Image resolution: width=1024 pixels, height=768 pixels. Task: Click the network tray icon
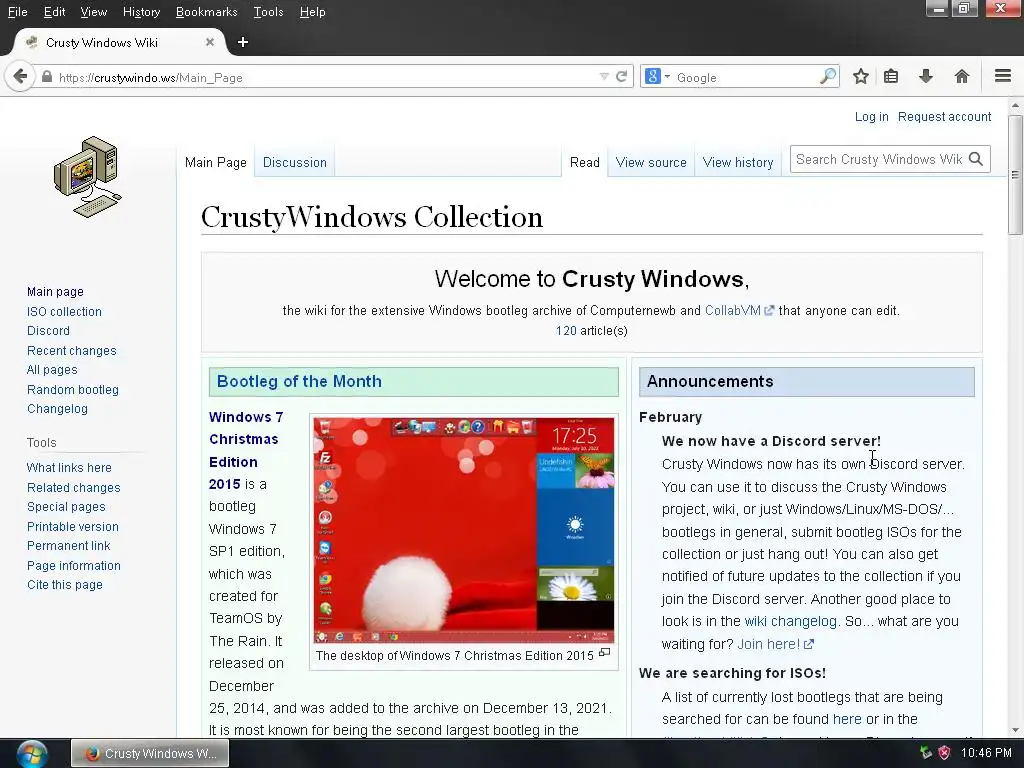(x=925, y=753)
